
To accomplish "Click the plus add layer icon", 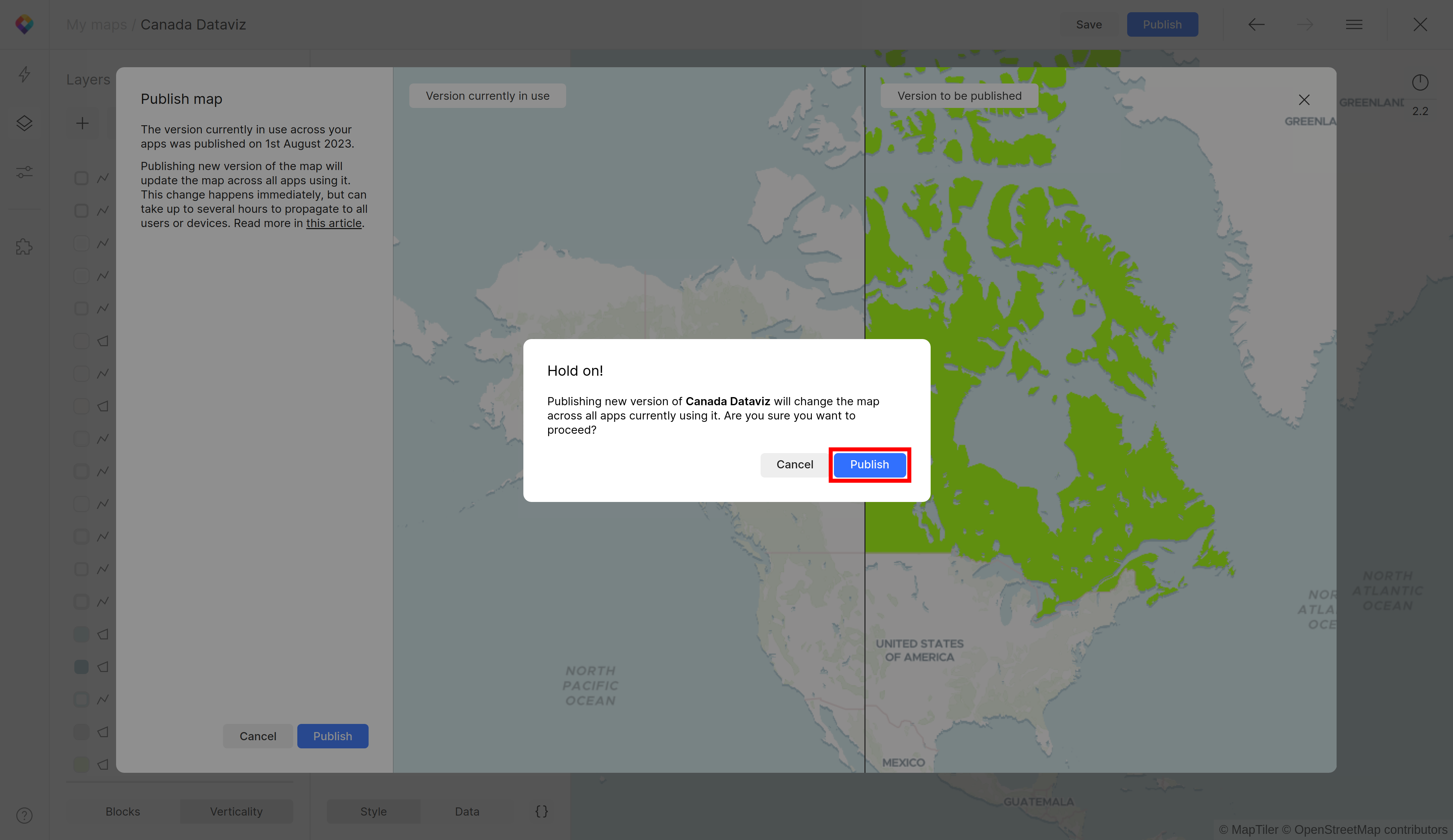I will pyautogui.click(x=82, y=123).
